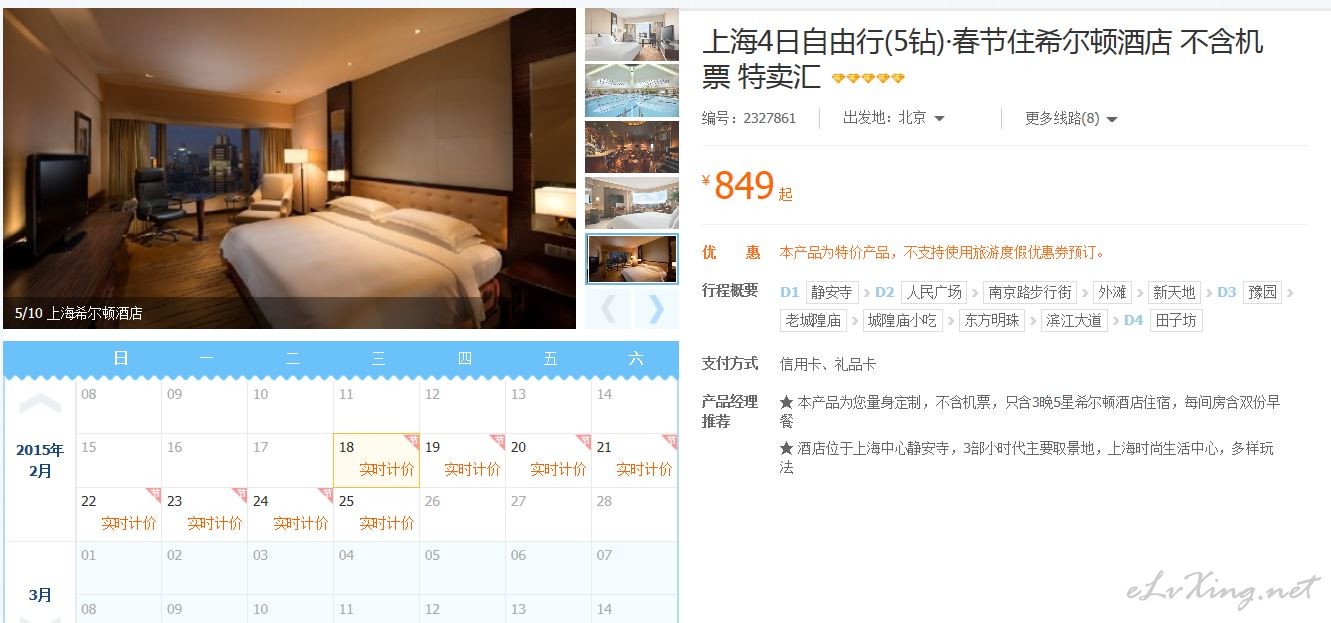Select February 21 实时计价 date cell
The image size is (1331, 623).
tap(634, 460)
